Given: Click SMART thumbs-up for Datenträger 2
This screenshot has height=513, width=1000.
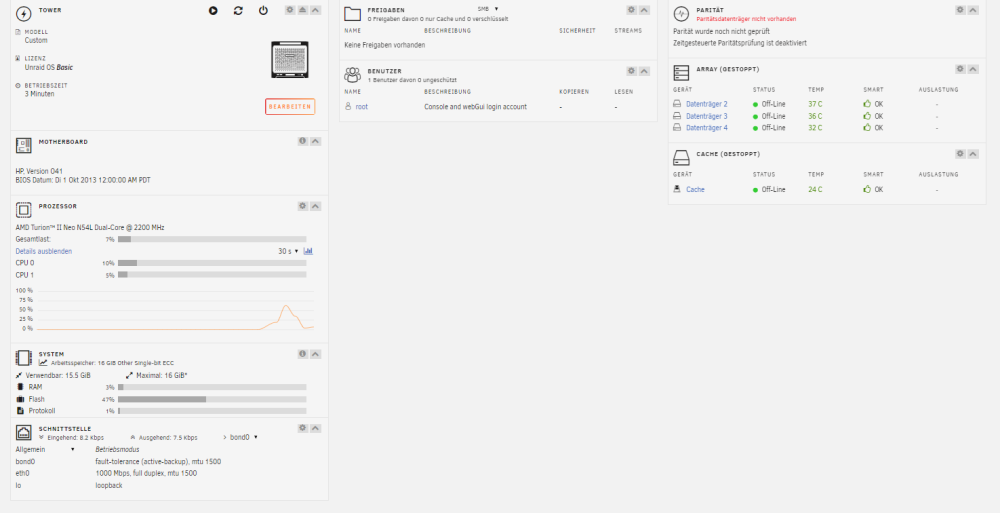Looking at the screenshot, I should (867, 103).
